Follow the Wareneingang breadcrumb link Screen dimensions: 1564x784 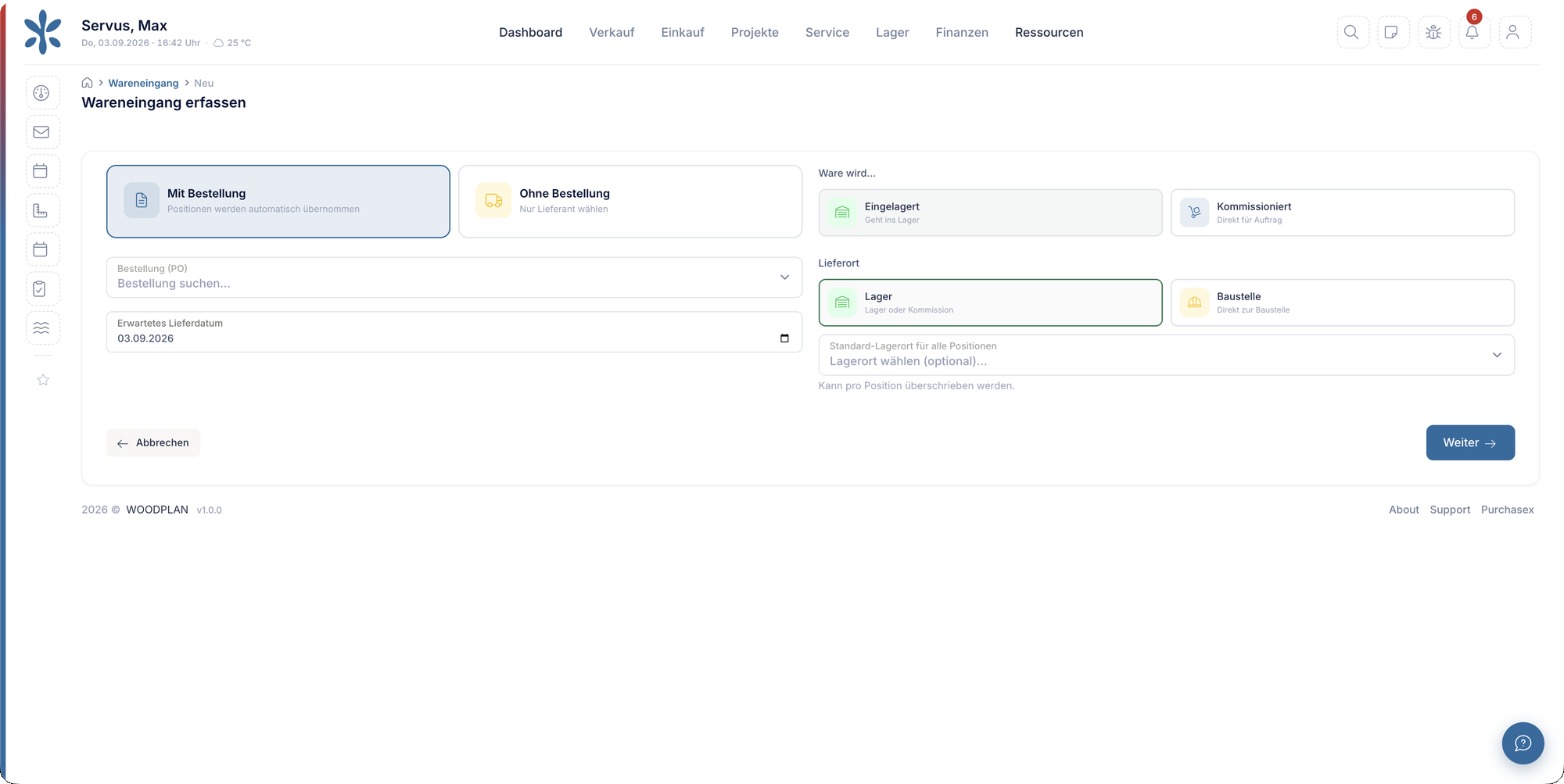pyautogui.click(x=143, y=83)
